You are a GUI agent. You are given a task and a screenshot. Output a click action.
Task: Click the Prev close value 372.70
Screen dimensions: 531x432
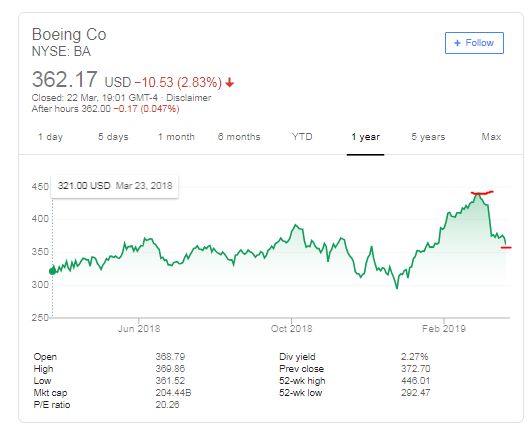(416, 369)
